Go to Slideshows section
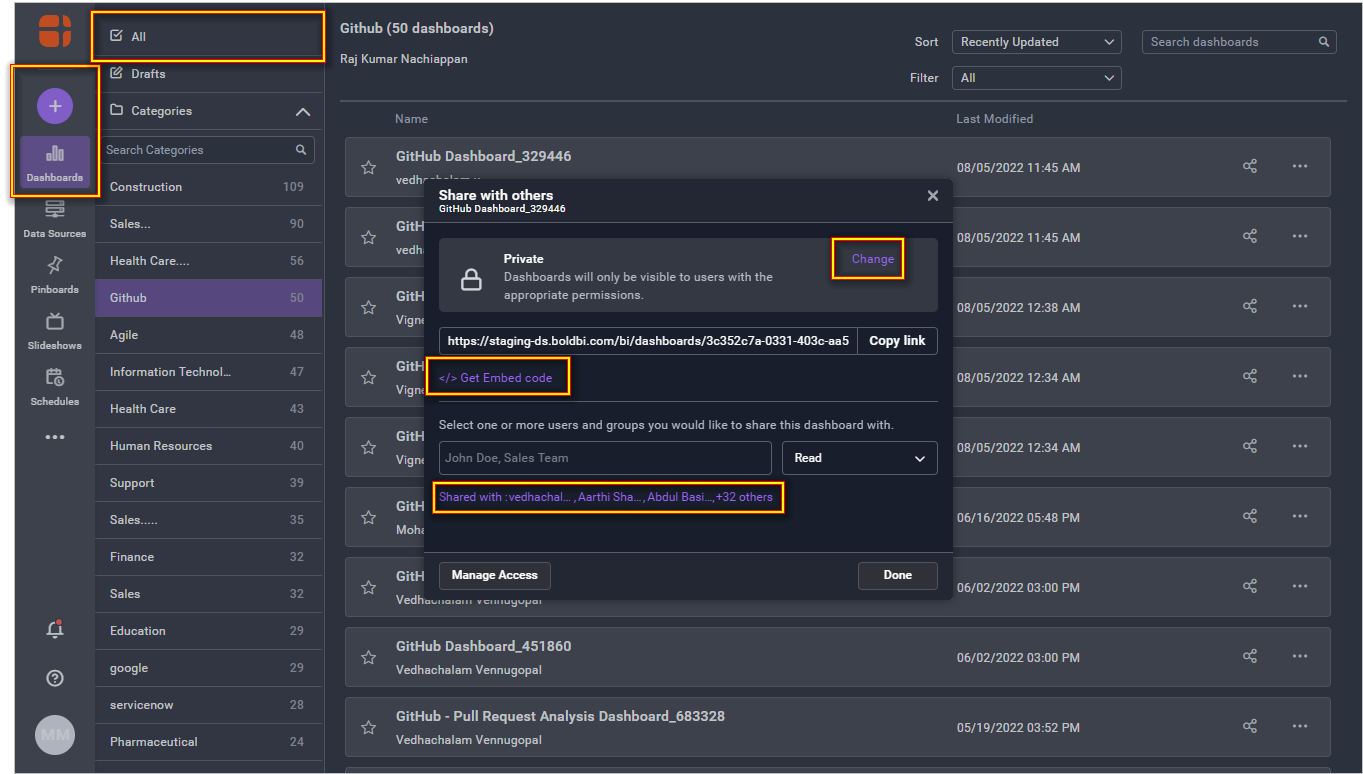 point(55,330)
